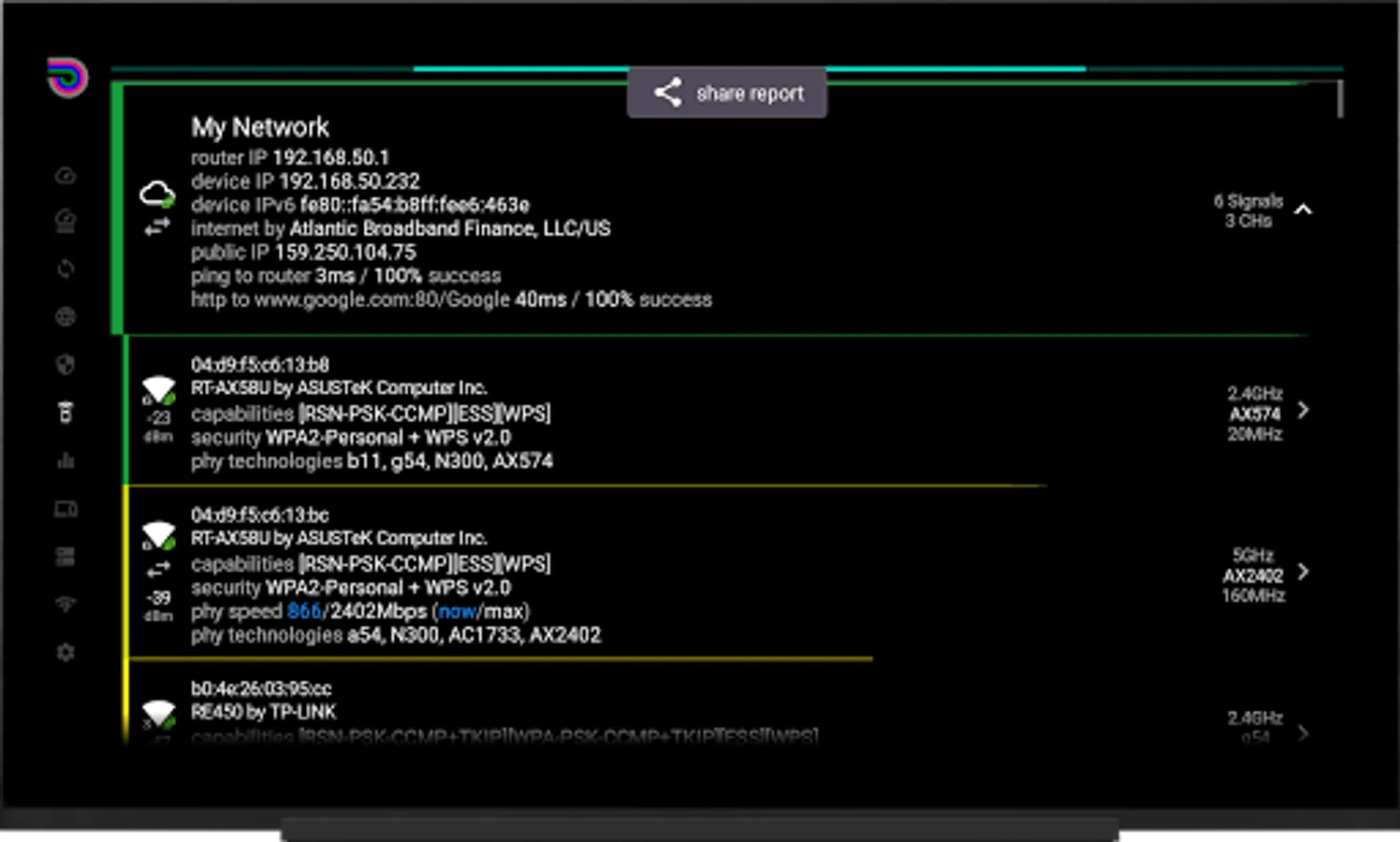Click the Wi-Fi icon for 04:d9:f5:c6:13:b8
Viewport: 1400px width, 842px height.
coord(158,389)
